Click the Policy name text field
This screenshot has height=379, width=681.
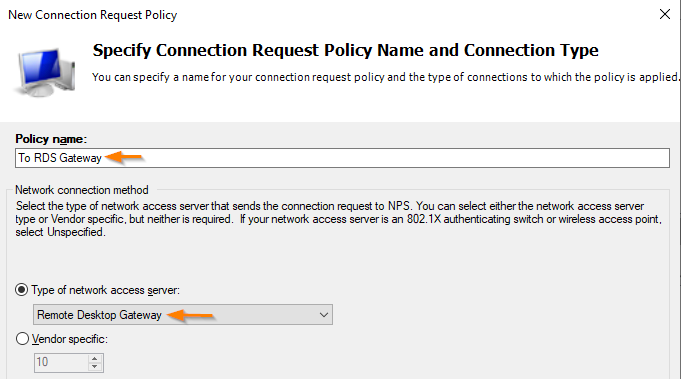tap(342, 158)
